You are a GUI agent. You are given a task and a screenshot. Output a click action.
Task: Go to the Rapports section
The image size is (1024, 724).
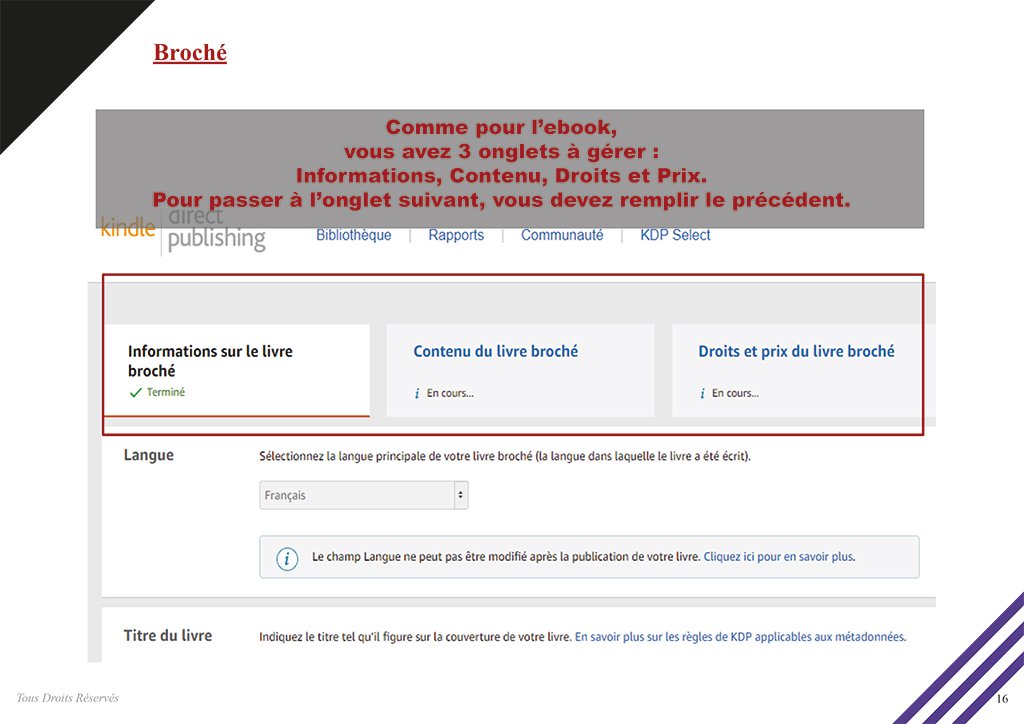456,235
